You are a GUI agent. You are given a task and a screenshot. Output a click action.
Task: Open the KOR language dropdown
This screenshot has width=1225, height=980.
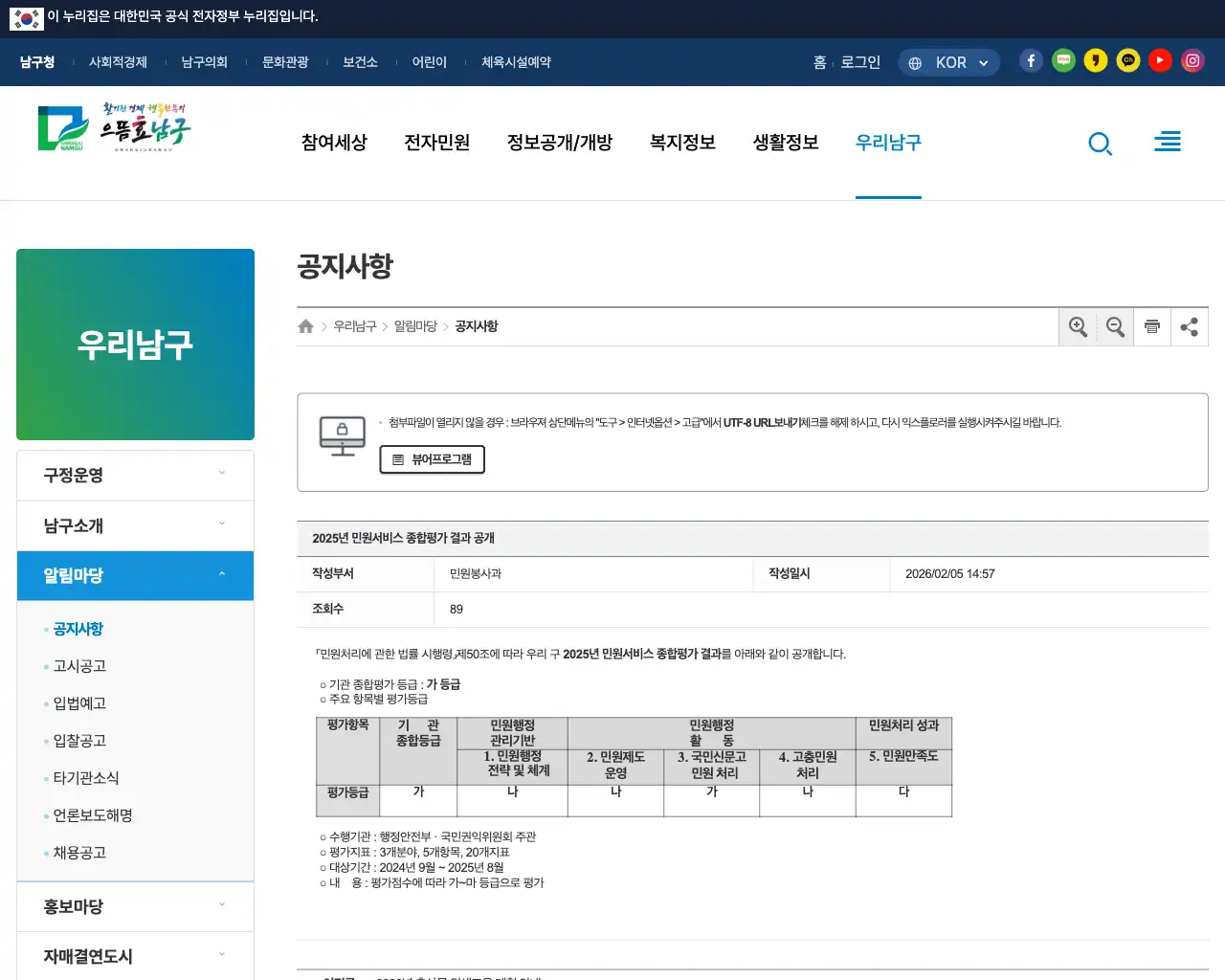pyautogui.click(x=948, y=61)
